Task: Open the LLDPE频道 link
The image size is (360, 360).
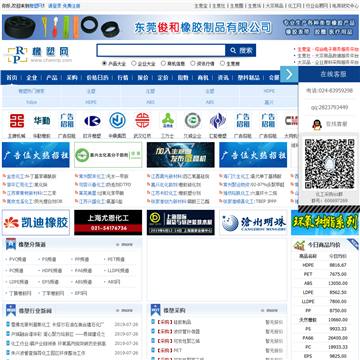Action: point(118,270)
